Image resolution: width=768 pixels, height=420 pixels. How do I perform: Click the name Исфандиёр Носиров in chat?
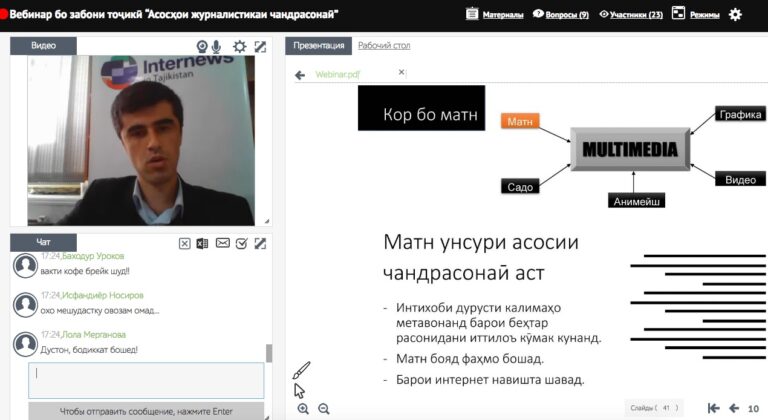(102, 295)
